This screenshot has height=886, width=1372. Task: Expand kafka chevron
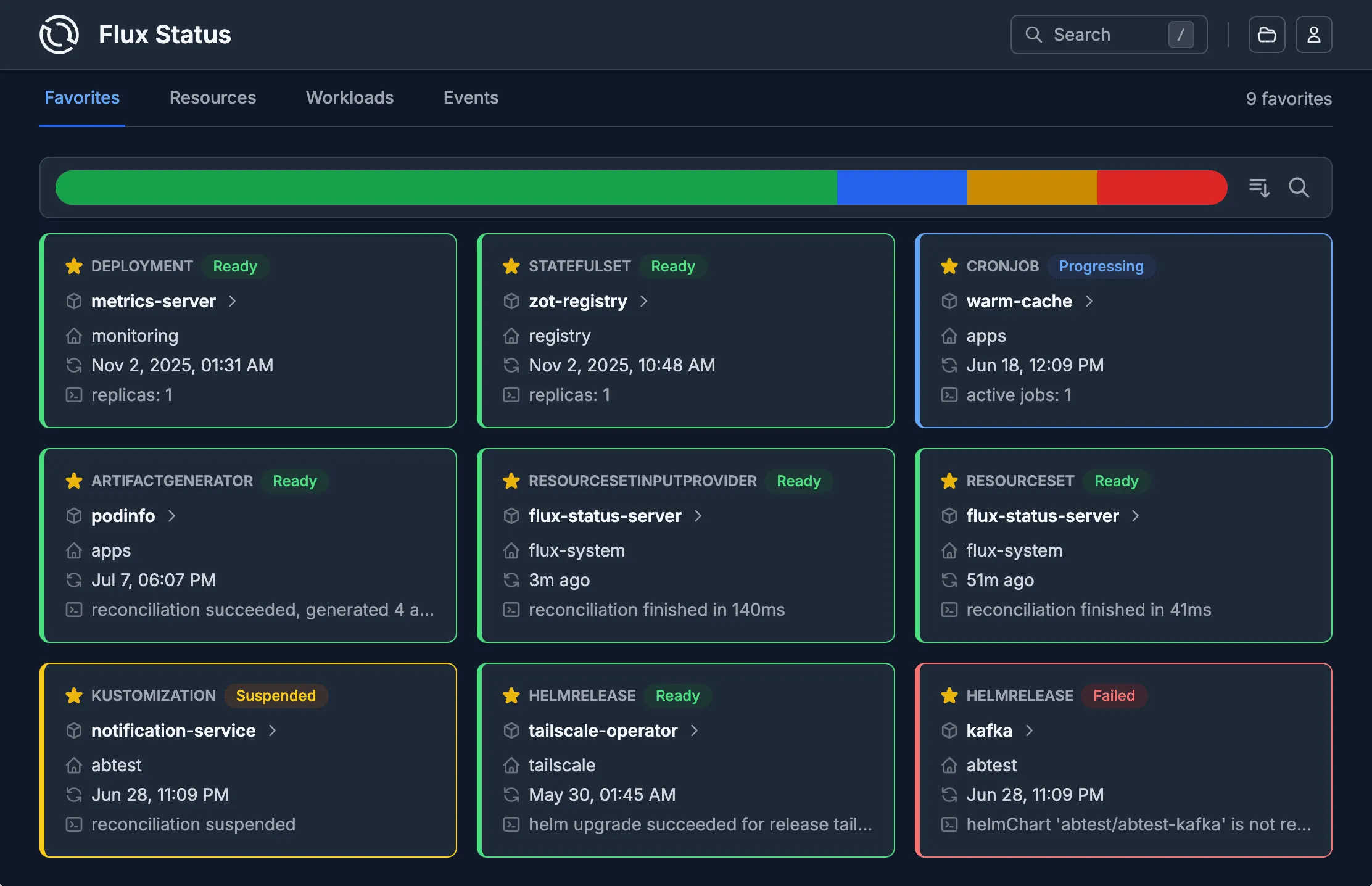1029,731
